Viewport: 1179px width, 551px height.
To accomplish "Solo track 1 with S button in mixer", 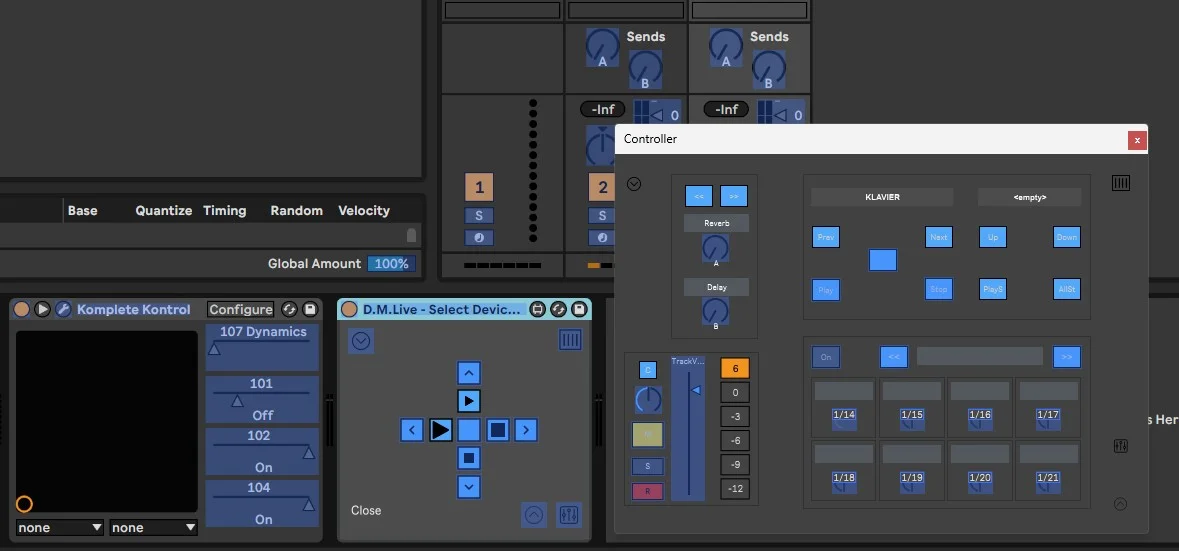I will 479,216.
